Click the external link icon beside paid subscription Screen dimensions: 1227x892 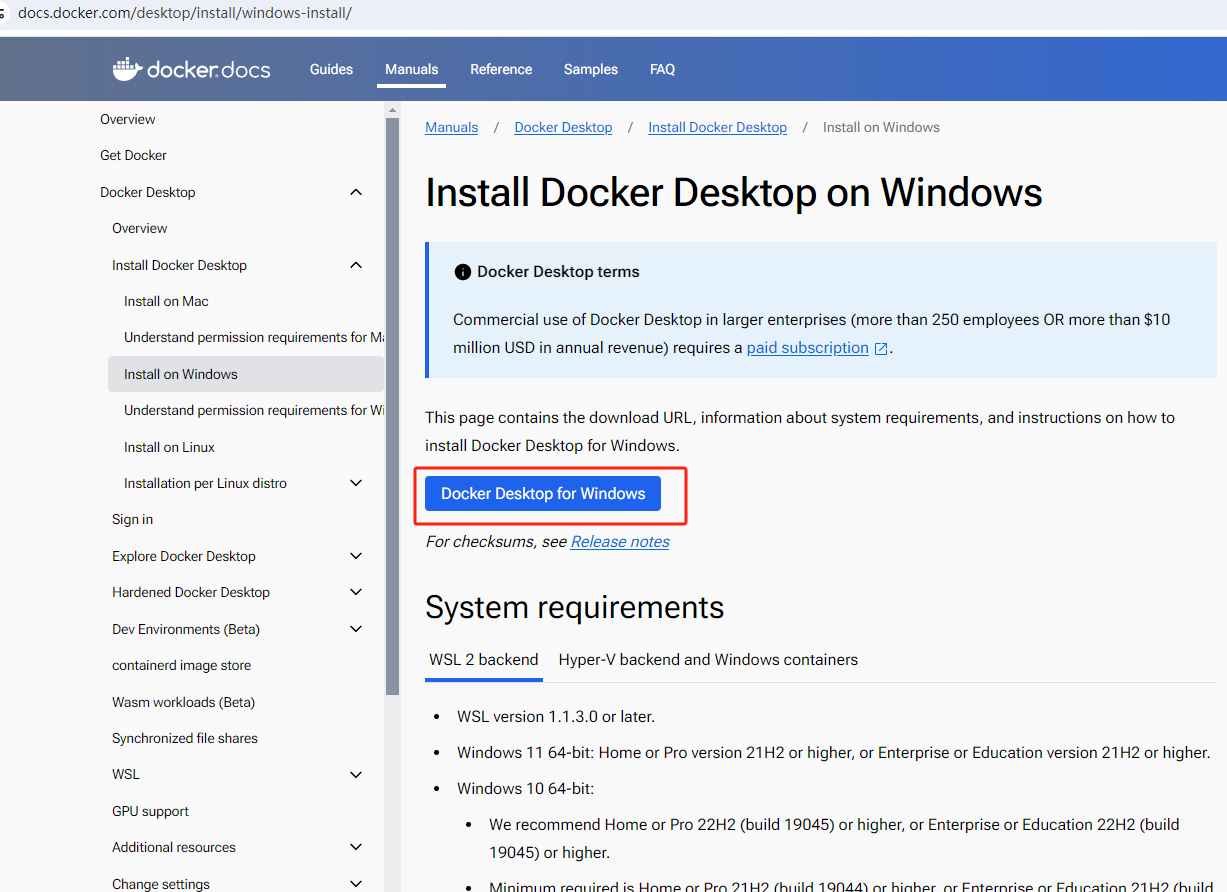point(881,349)
